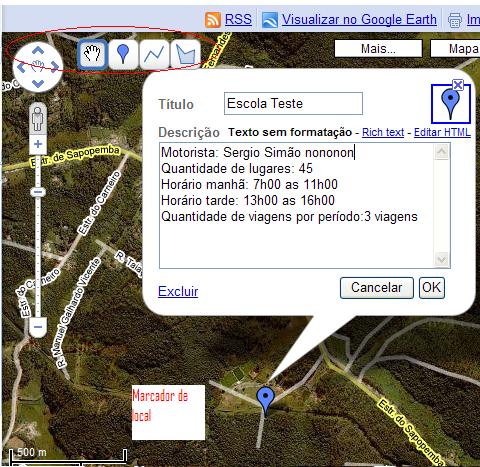Viewport: 480px width, 467px height.
Task: Click the RSS feed icon
Action: (x=213, y=20)
